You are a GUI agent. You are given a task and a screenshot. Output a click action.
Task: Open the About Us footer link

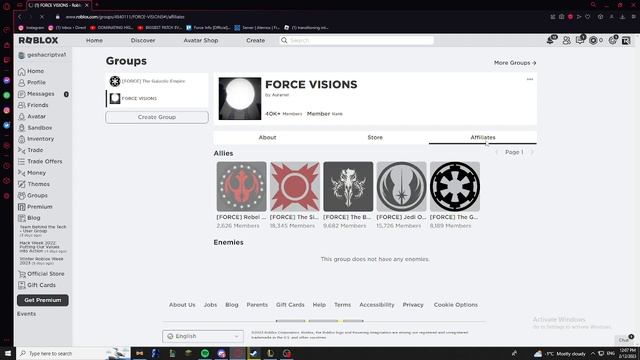pyautogui.click(x=182, y=305)
